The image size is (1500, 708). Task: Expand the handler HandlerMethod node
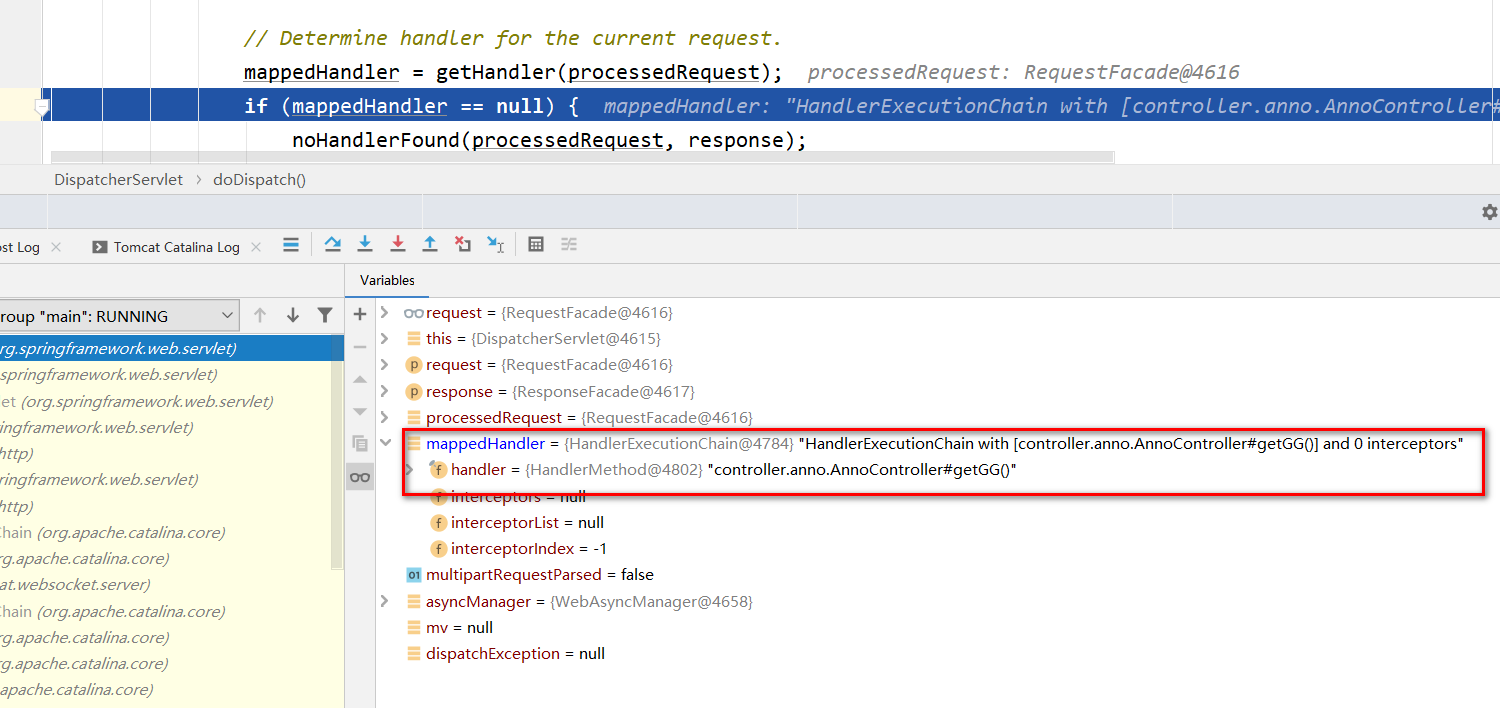pyautogui.click(x=409, y=469)
